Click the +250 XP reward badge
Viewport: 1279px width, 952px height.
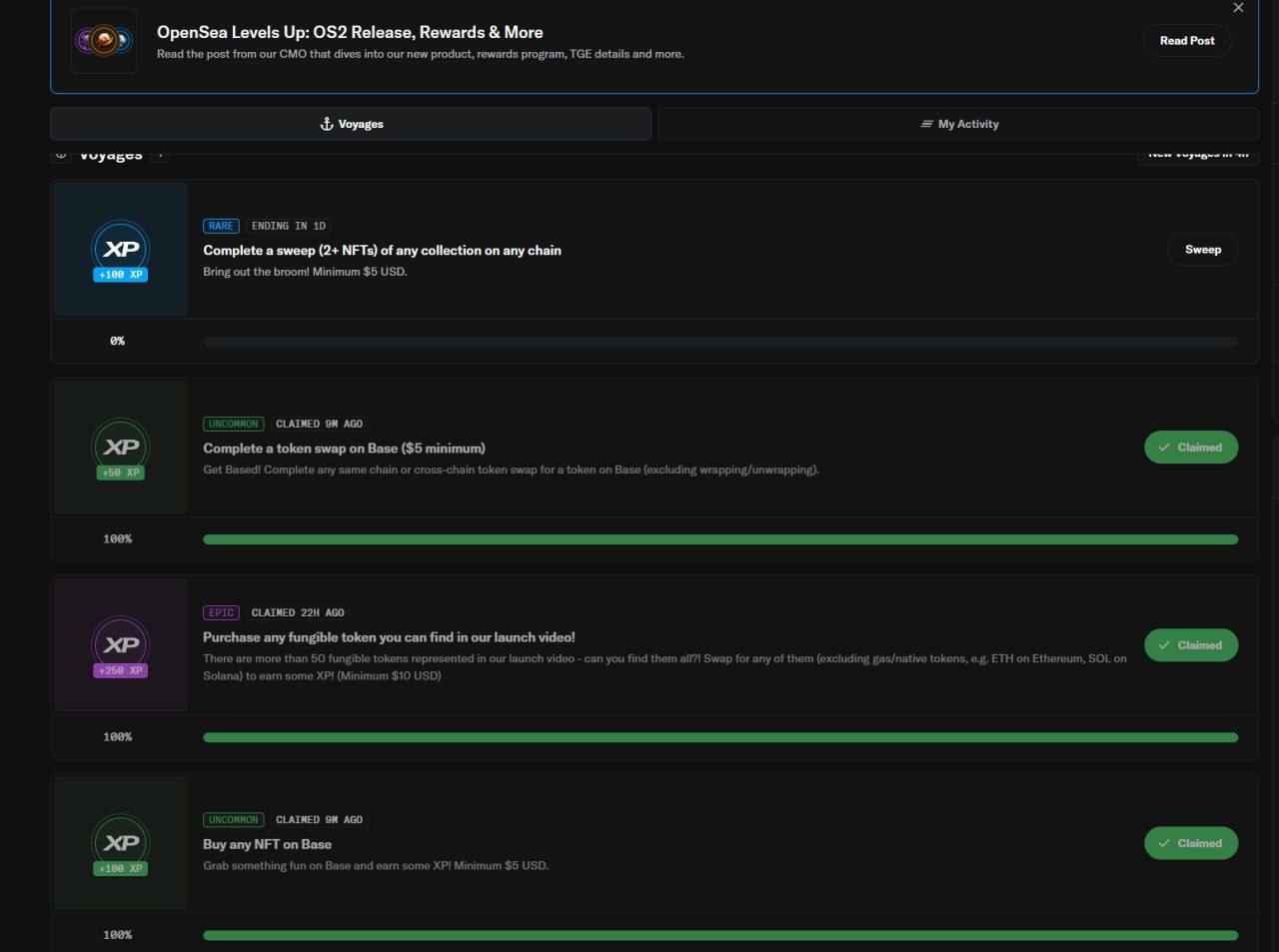pos(121,670)
